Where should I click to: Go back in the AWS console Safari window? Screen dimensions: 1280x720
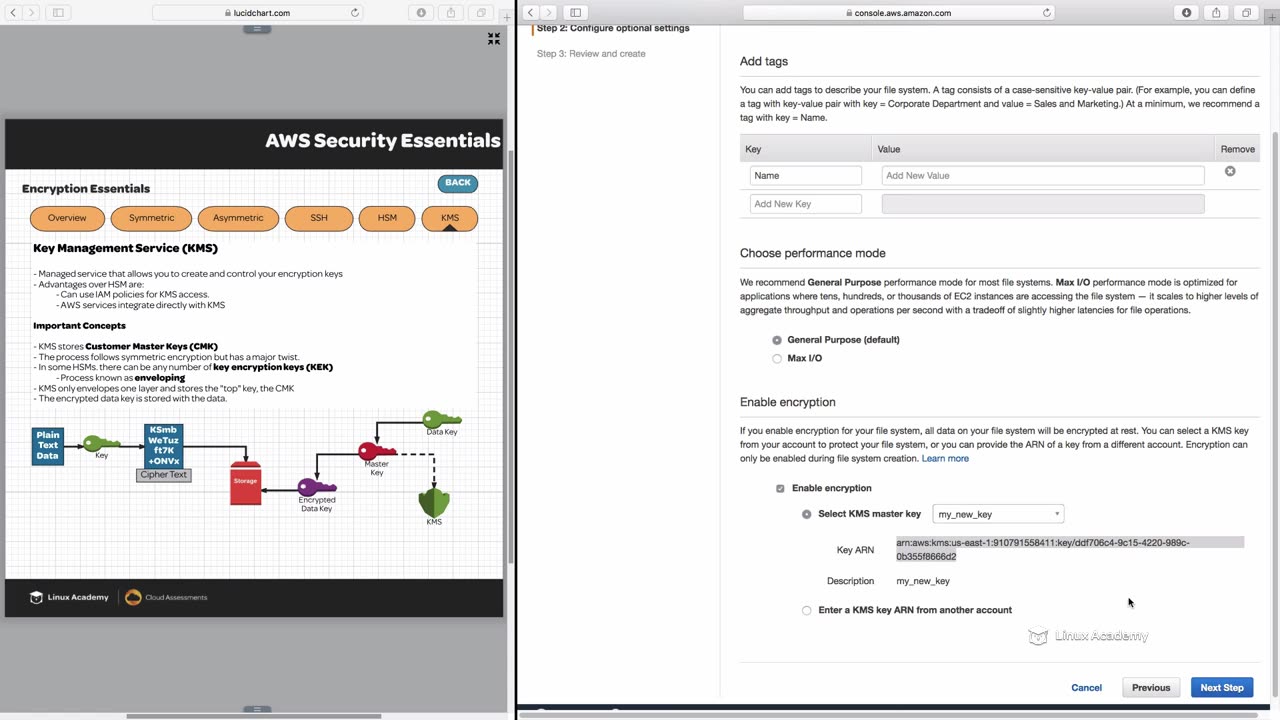(x=531, y=13)
